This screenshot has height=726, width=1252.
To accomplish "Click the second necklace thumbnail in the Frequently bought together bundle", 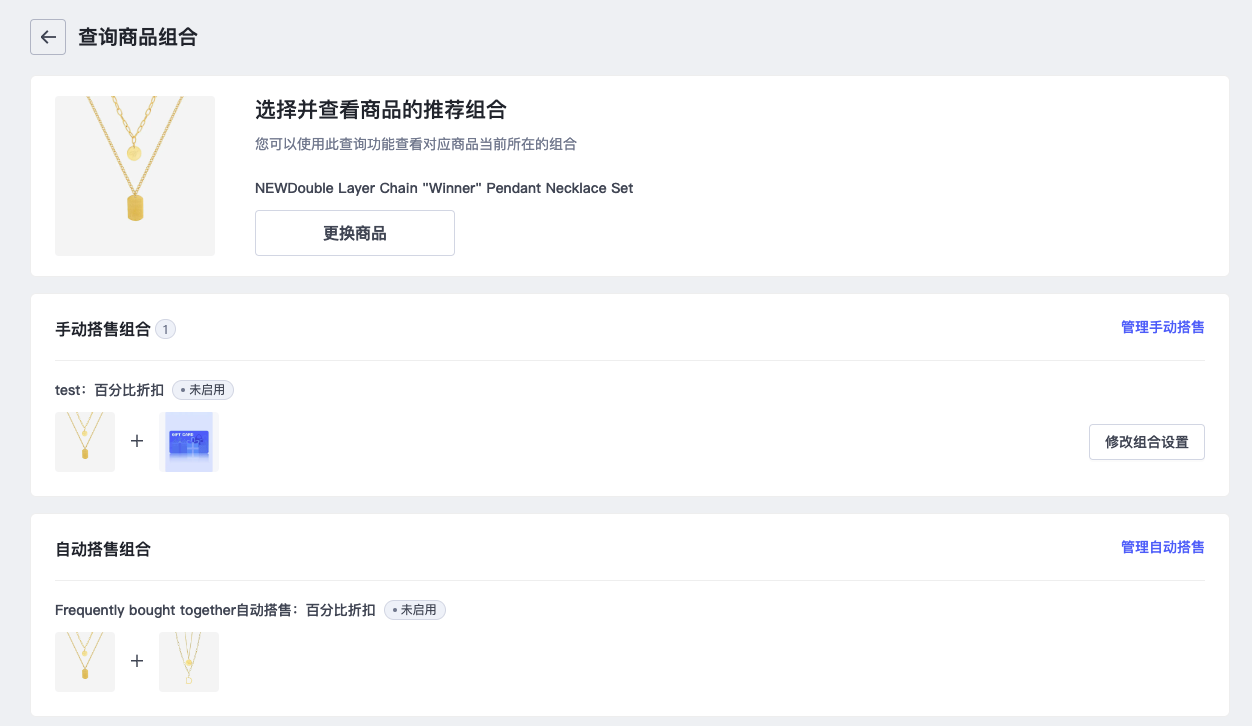I will [x=189, y=662].
